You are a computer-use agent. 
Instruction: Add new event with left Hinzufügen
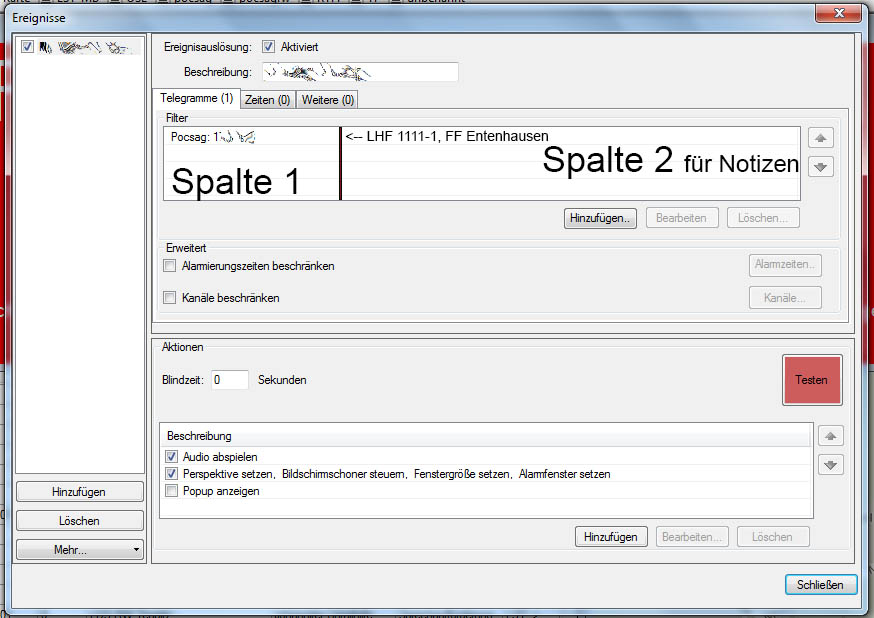pos(79,492)
